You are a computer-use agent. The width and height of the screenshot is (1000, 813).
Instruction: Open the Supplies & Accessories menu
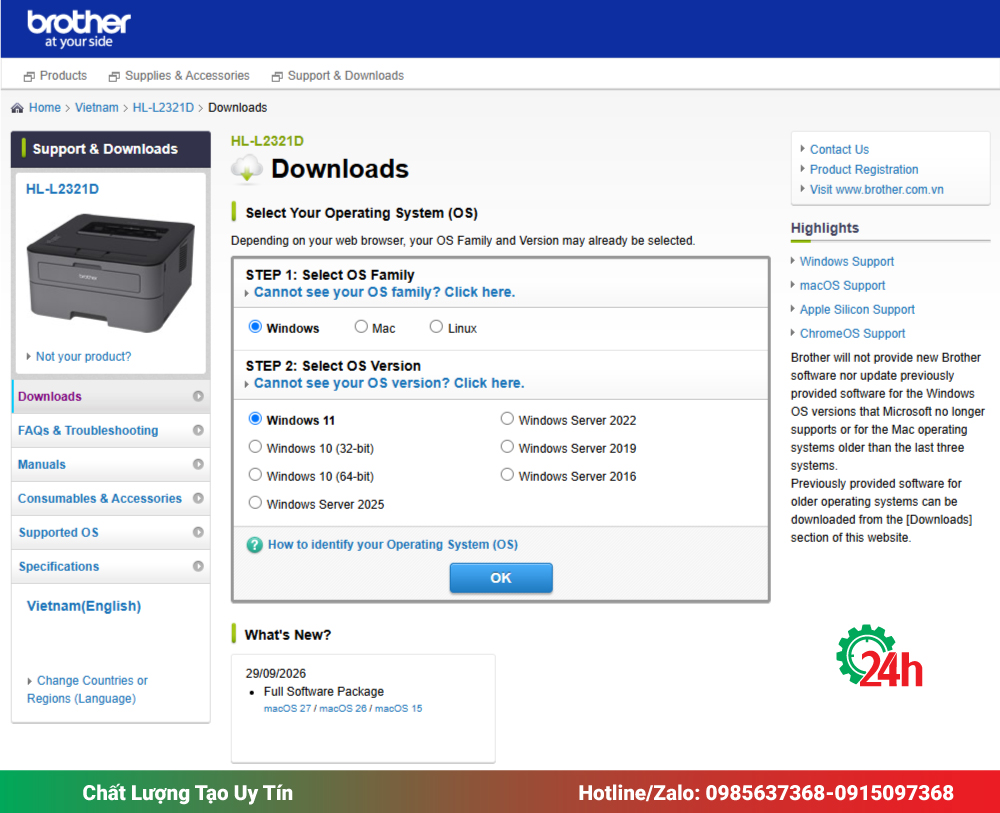point(187,76)
